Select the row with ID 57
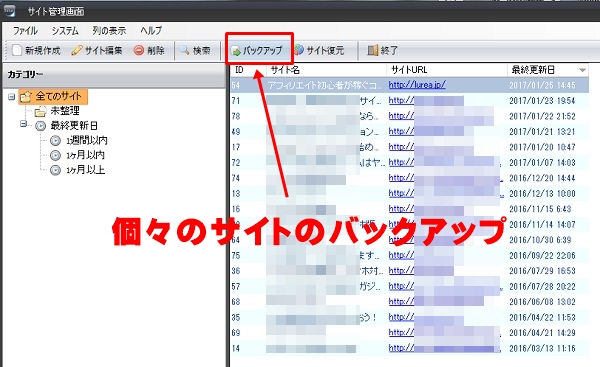The width and height of the screenshot is (600, 367). pyautogui.click(x=409, y=286)
